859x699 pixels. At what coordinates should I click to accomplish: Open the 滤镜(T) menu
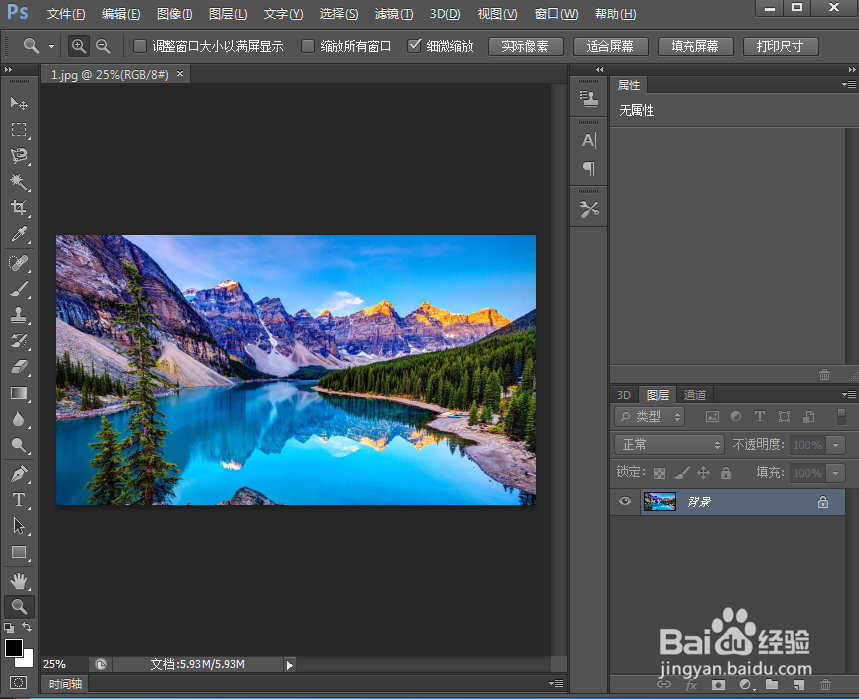coord(394,14)
